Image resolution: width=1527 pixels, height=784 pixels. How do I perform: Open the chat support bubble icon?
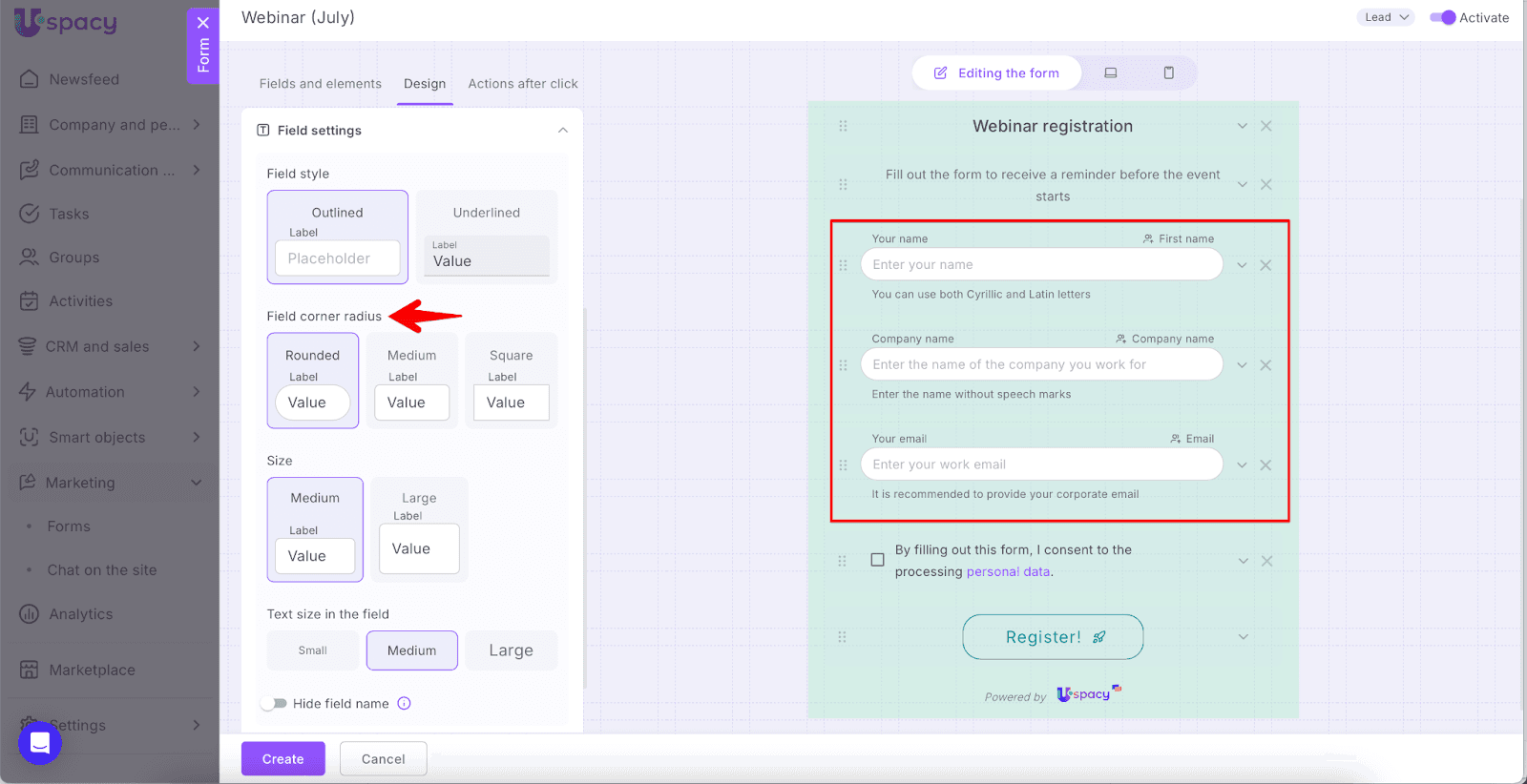[x=40, y=743]
